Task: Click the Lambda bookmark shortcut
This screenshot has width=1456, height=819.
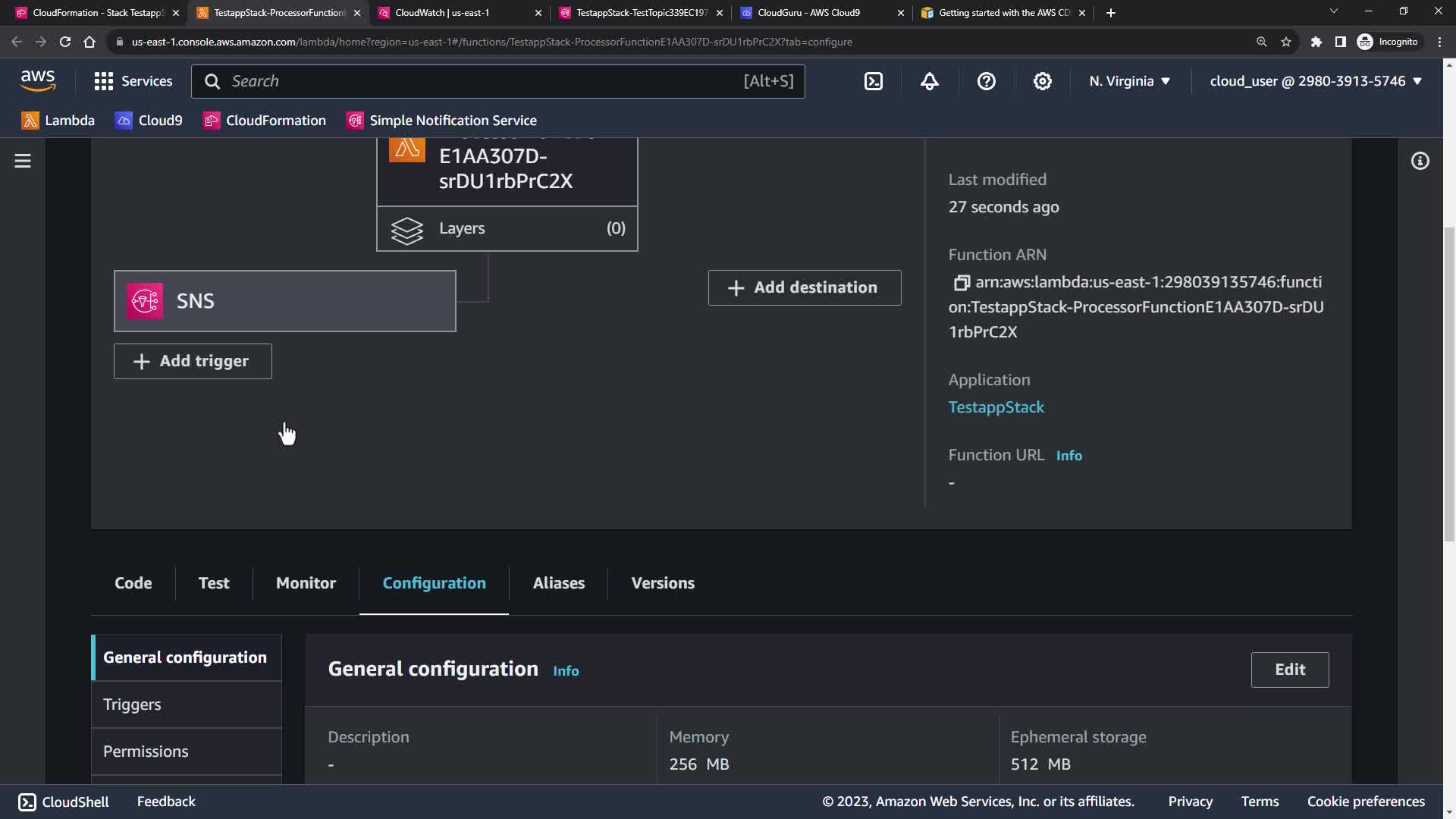Action: pyautogui.click(x=58, y=121)
